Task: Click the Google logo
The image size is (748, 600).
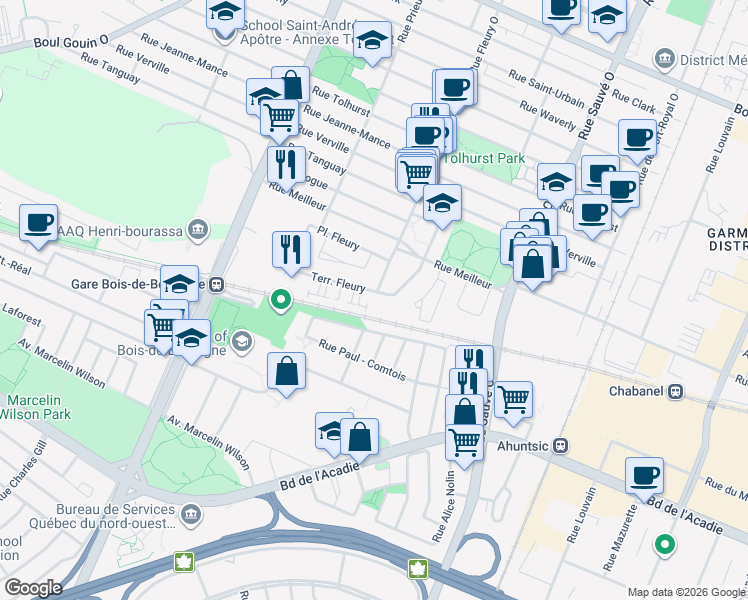Action: coord(33,588)
